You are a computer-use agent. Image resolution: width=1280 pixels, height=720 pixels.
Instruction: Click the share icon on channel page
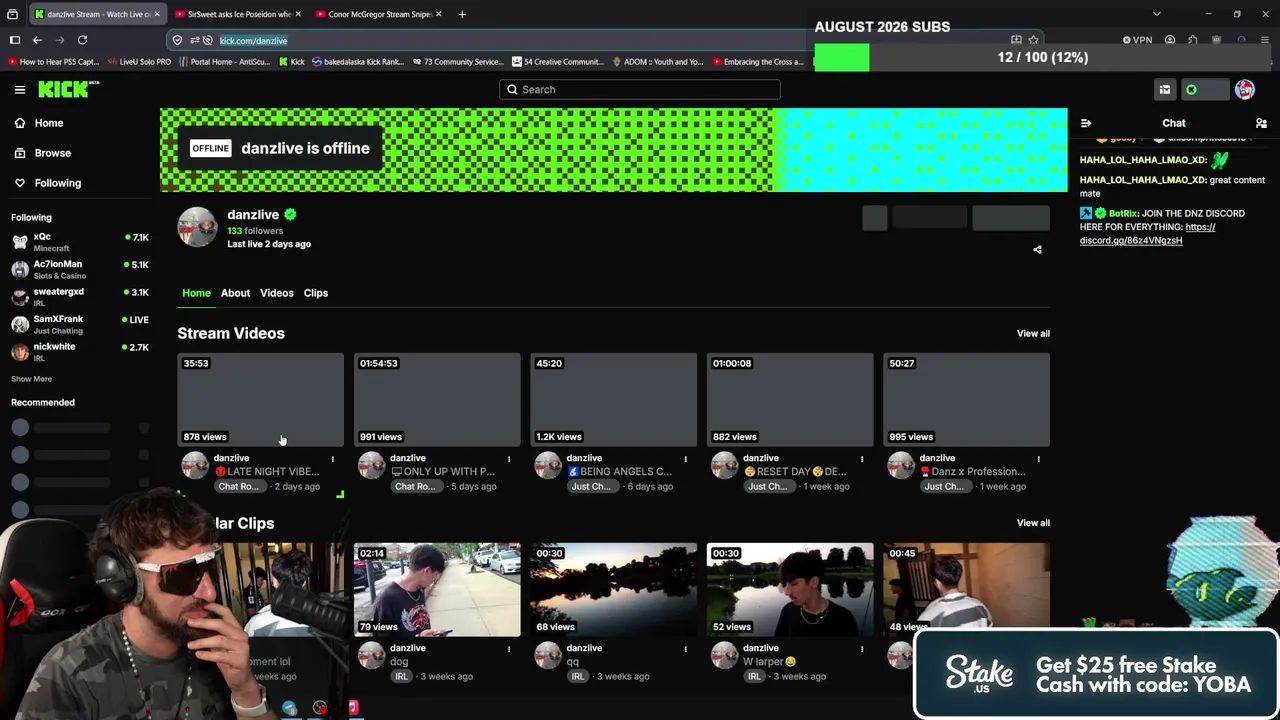(x=1037, y=250)
